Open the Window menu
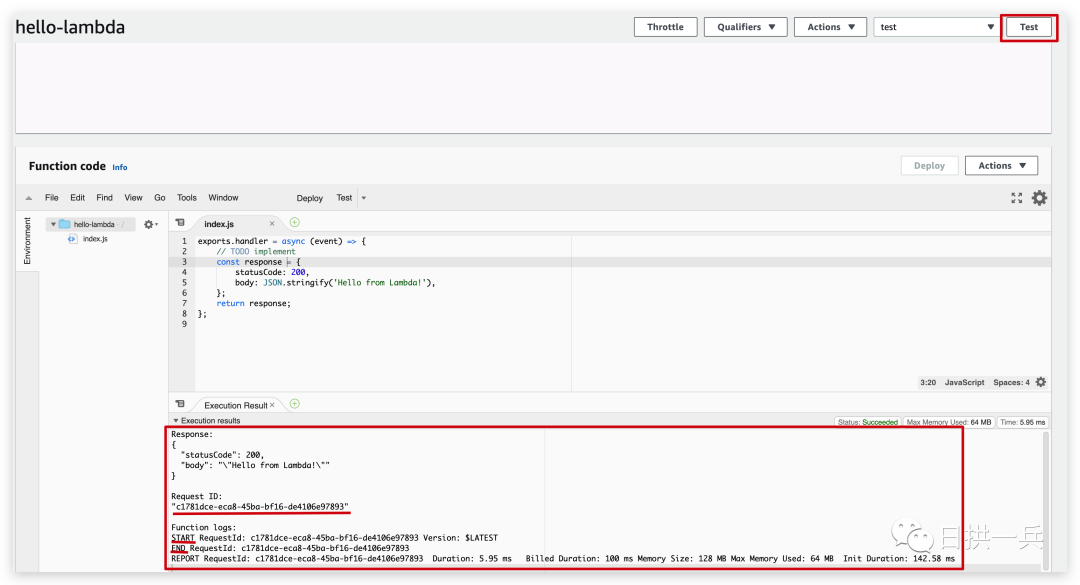The image size is (1080, 585). point(223,197)
